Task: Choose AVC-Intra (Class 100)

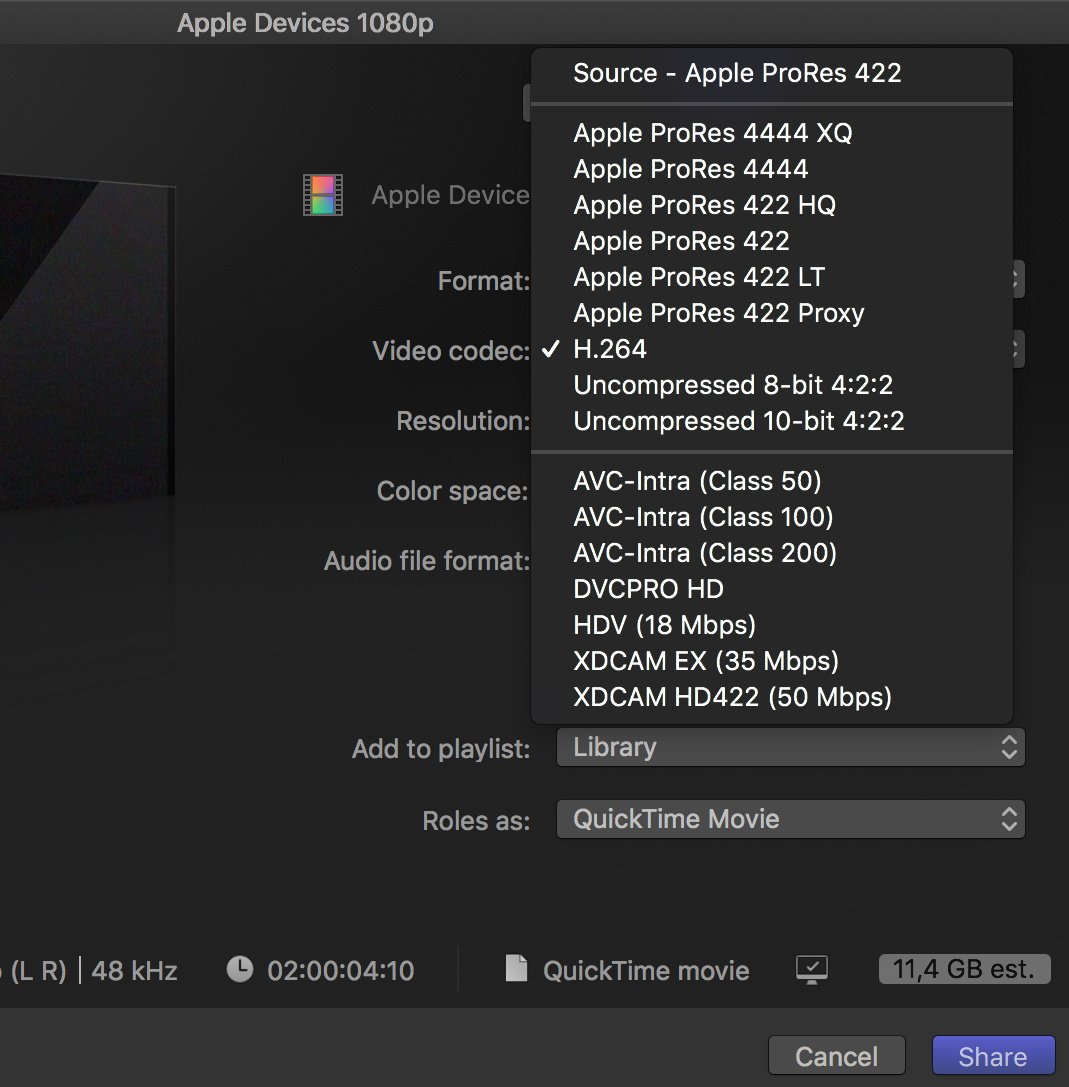Action: click(x=772, y=516)
